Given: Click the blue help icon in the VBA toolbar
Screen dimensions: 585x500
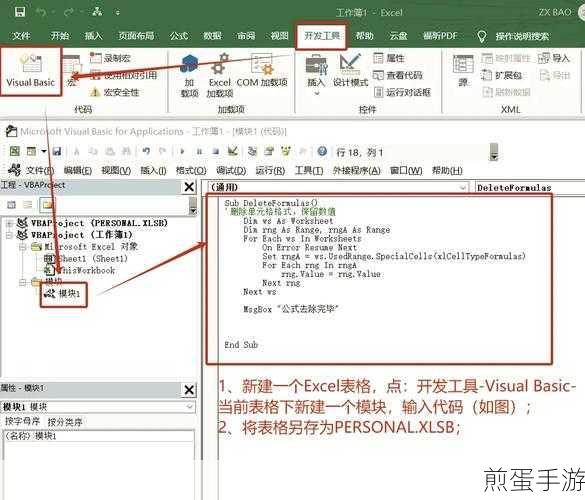Looking at the screenshot, I should coord(322,151).
